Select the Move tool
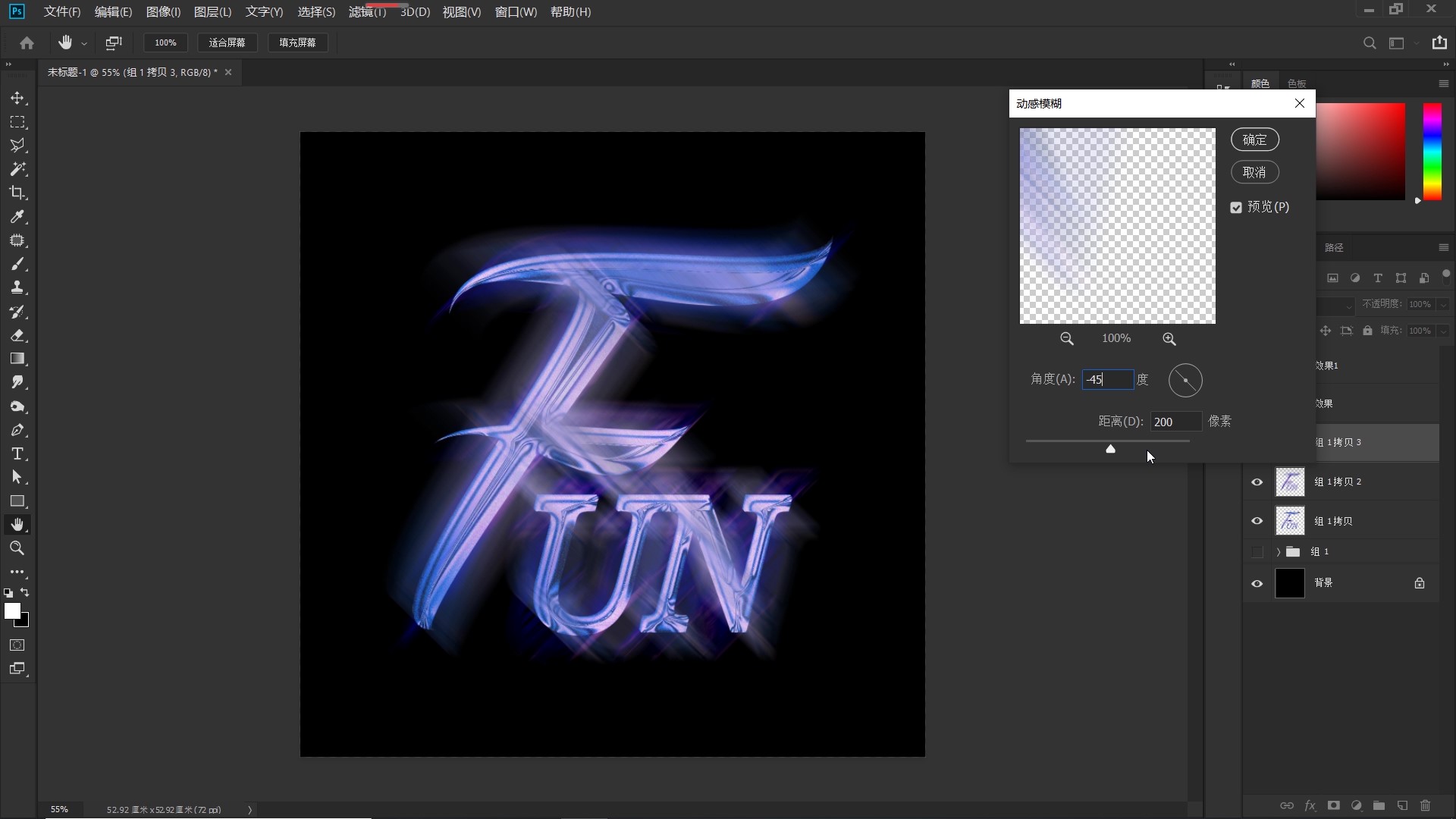This screenshot has height=819, width=1456. coord(17,99)
